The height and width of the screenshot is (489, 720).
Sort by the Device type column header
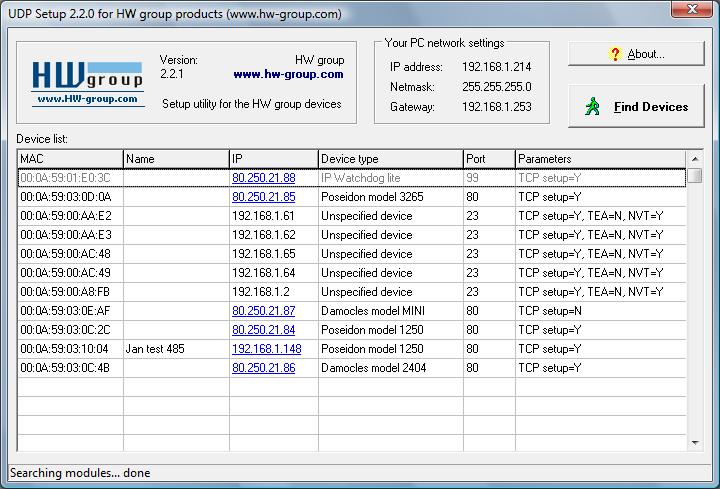391,159
